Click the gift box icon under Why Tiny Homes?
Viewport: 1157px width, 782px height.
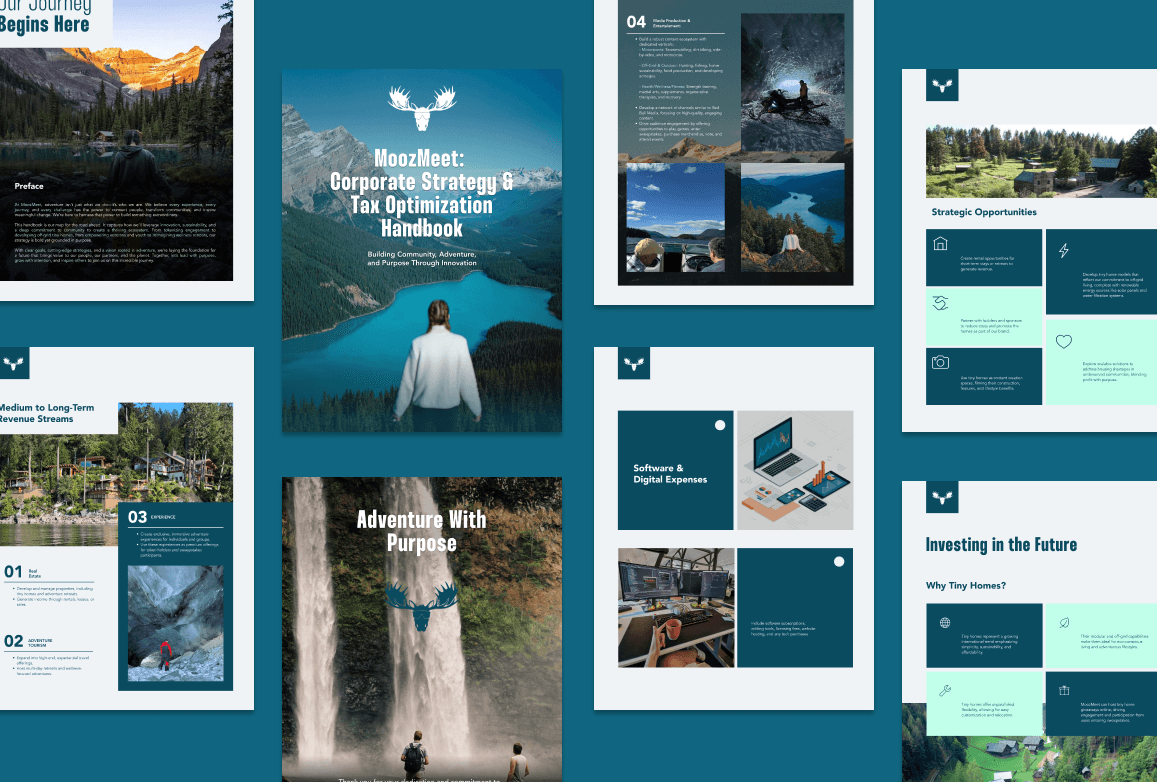[1064, 691]
